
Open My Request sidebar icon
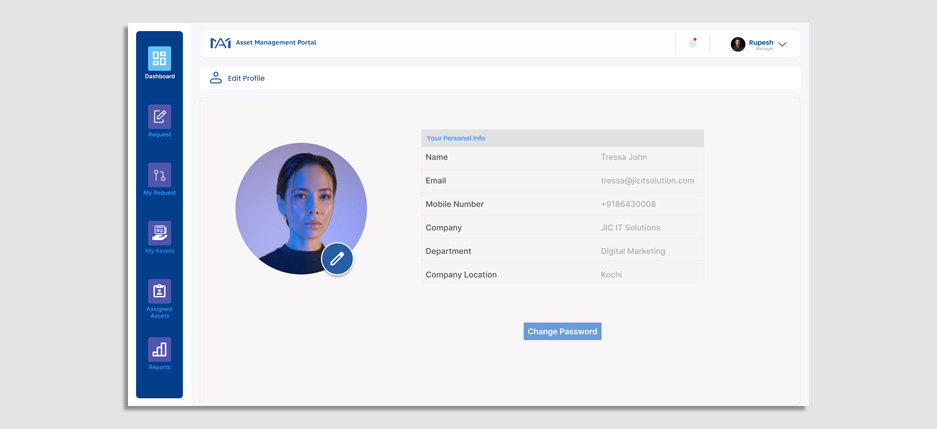[x=159, y=175]
